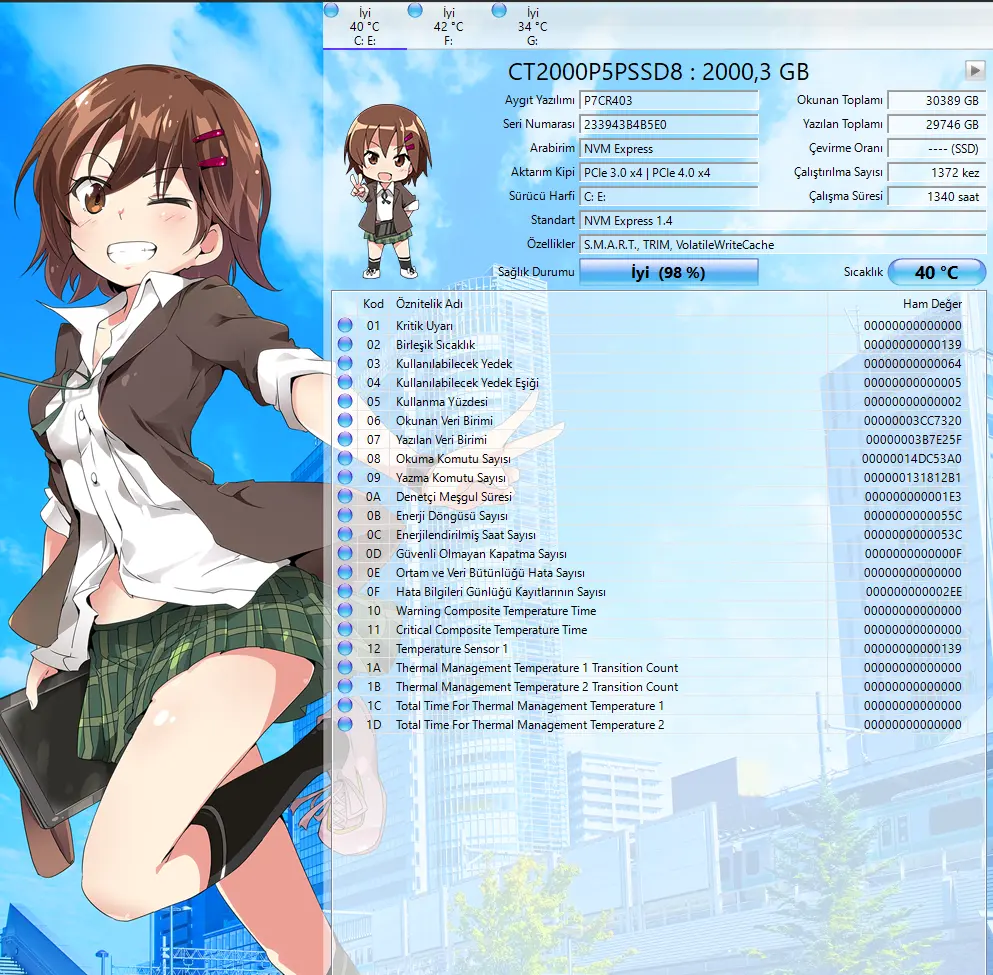Click status icon for row 1D
Image resolution: width=993 pixels, height=975 pixels.
tap(345, 724)
